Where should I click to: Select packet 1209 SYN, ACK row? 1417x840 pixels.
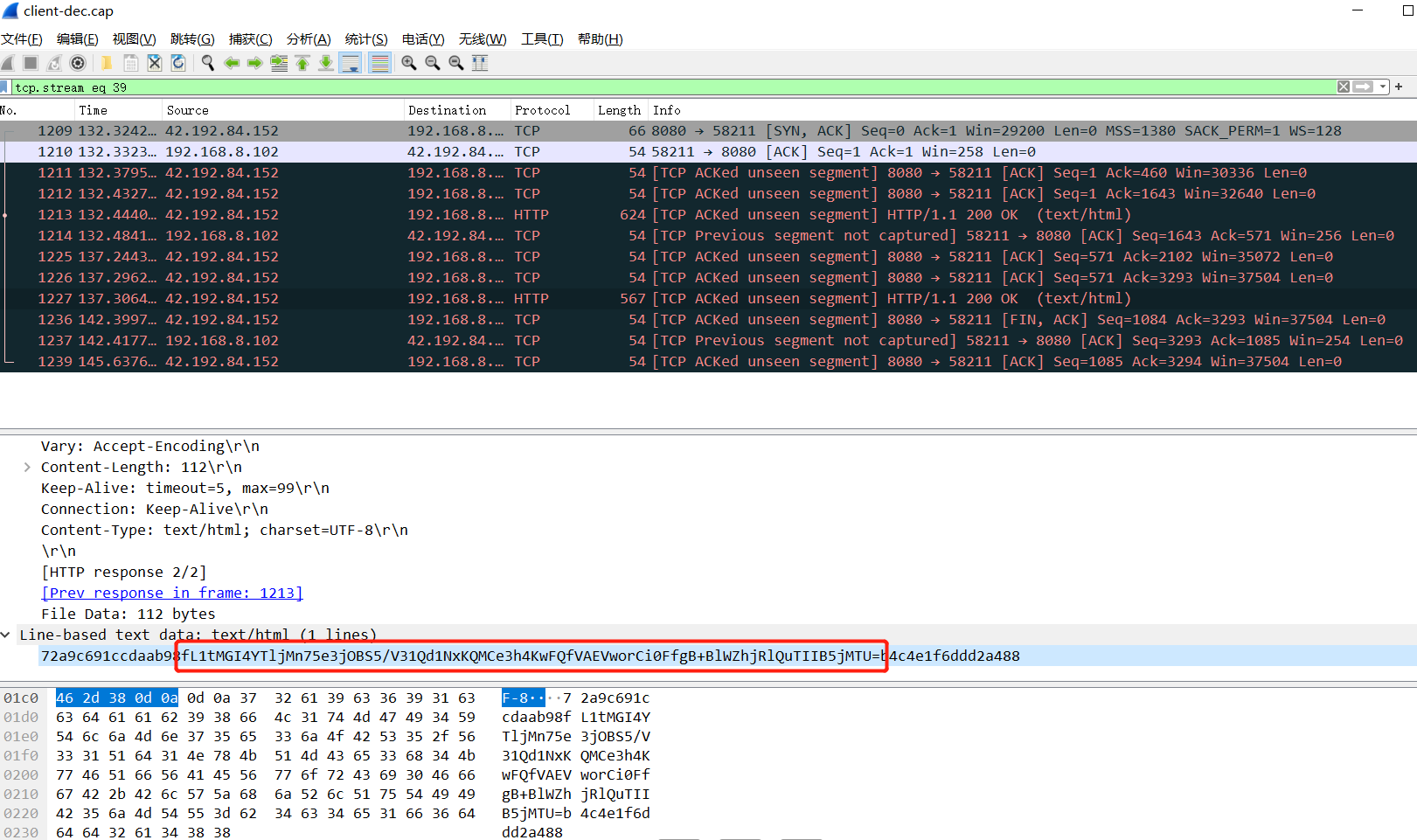click(x=708, y=131)
